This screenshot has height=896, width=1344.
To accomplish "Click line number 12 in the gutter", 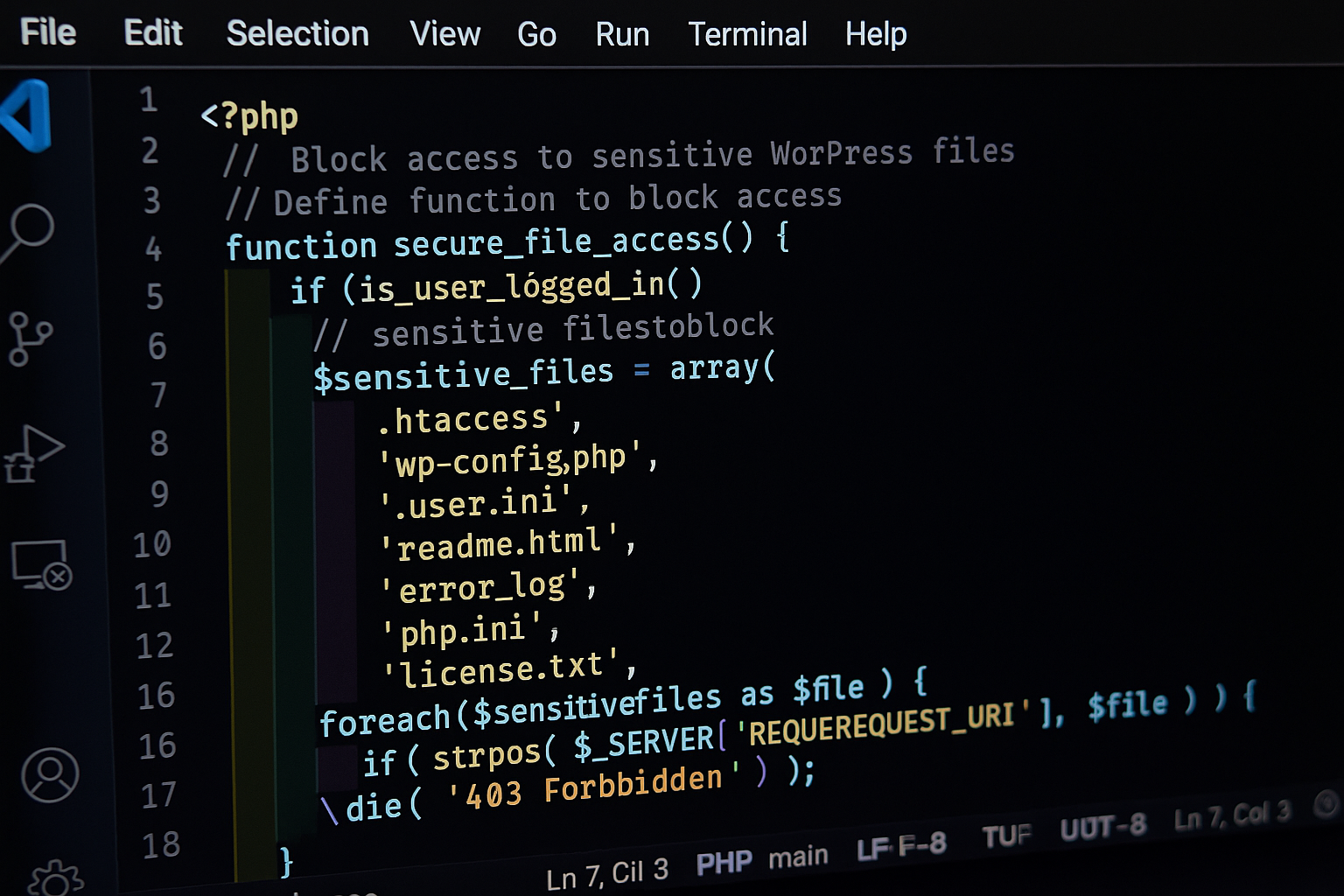I will point(155,645).
